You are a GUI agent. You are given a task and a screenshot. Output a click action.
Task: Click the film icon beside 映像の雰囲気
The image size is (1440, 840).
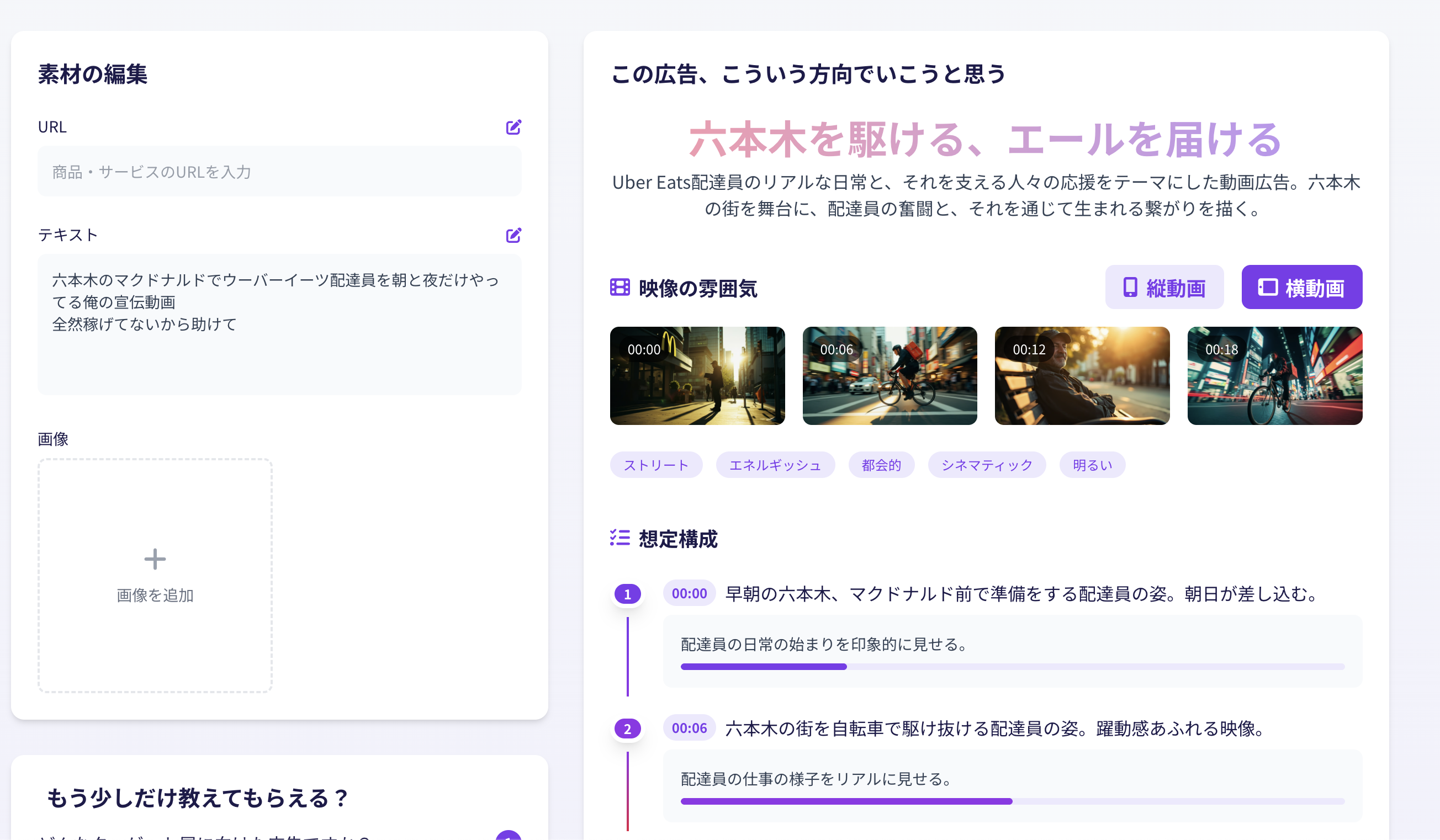[620, 287]
